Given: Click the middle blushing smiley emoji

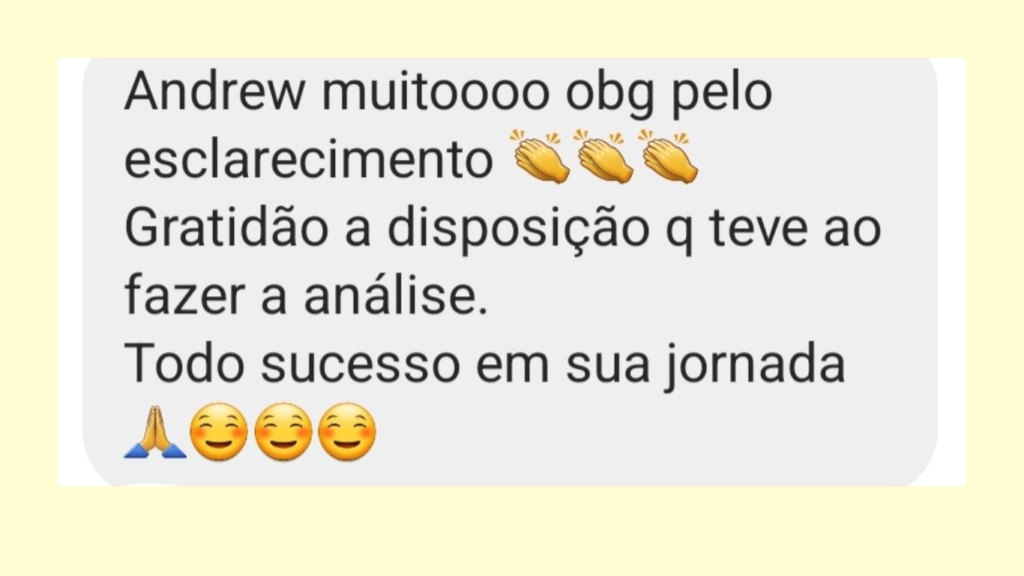Looking at the screenshot, I should click(x=283, y=432).
